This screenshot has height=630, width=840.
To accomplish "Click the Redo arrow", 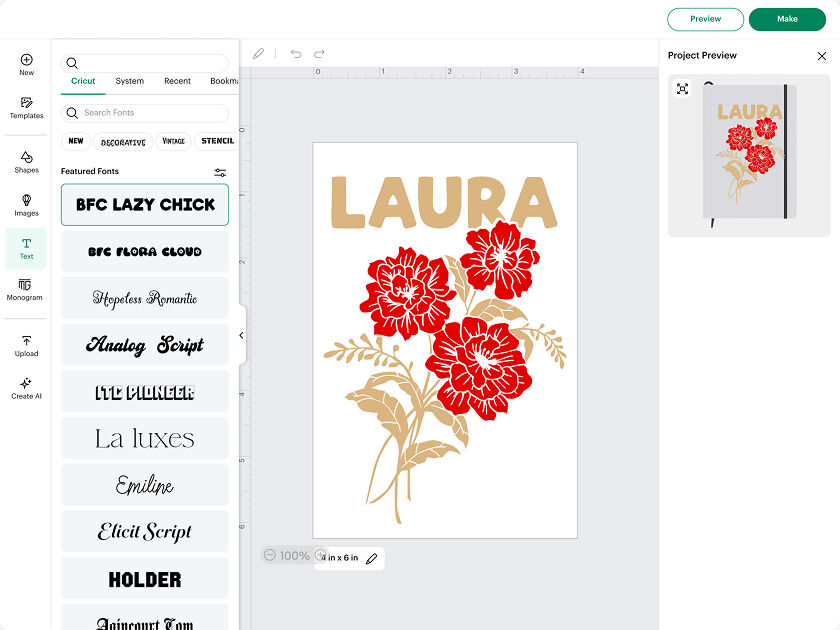I will (x=320, y=54).
